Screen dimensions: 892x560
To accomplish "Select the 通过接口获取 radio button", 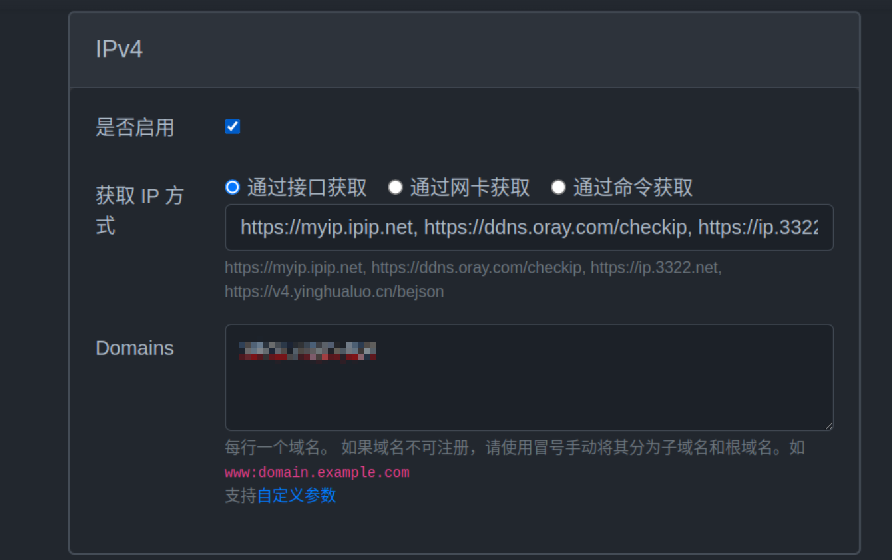I will point(232,187).
